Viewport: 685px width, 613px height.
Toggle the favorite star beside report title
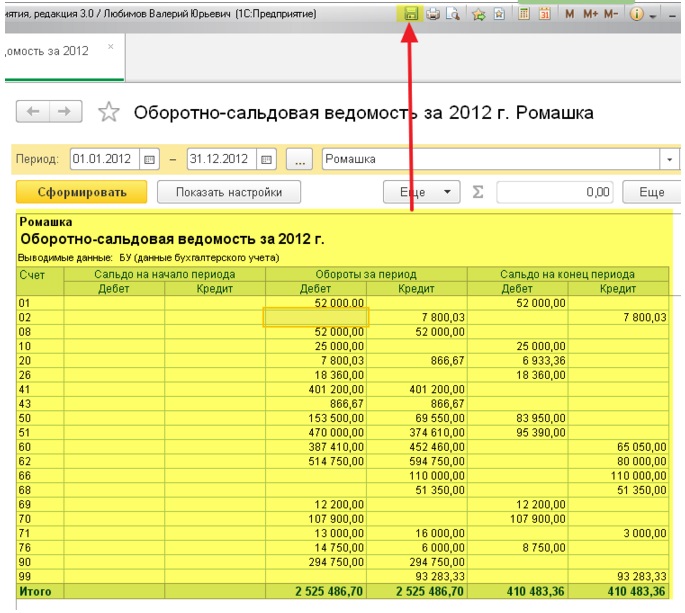(108, 112)
